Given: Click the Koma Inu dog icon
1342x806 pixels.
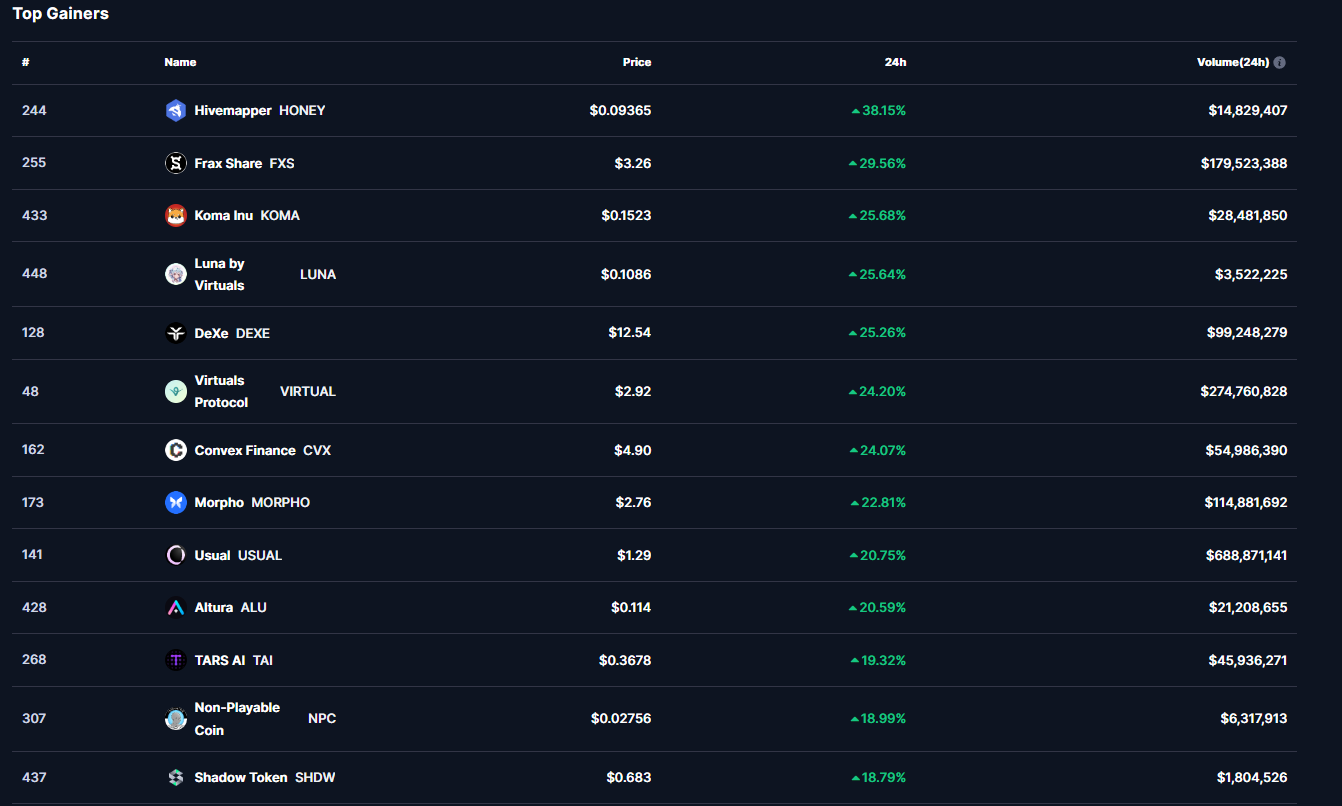Looking at the screenshot, I should (176, 216).
